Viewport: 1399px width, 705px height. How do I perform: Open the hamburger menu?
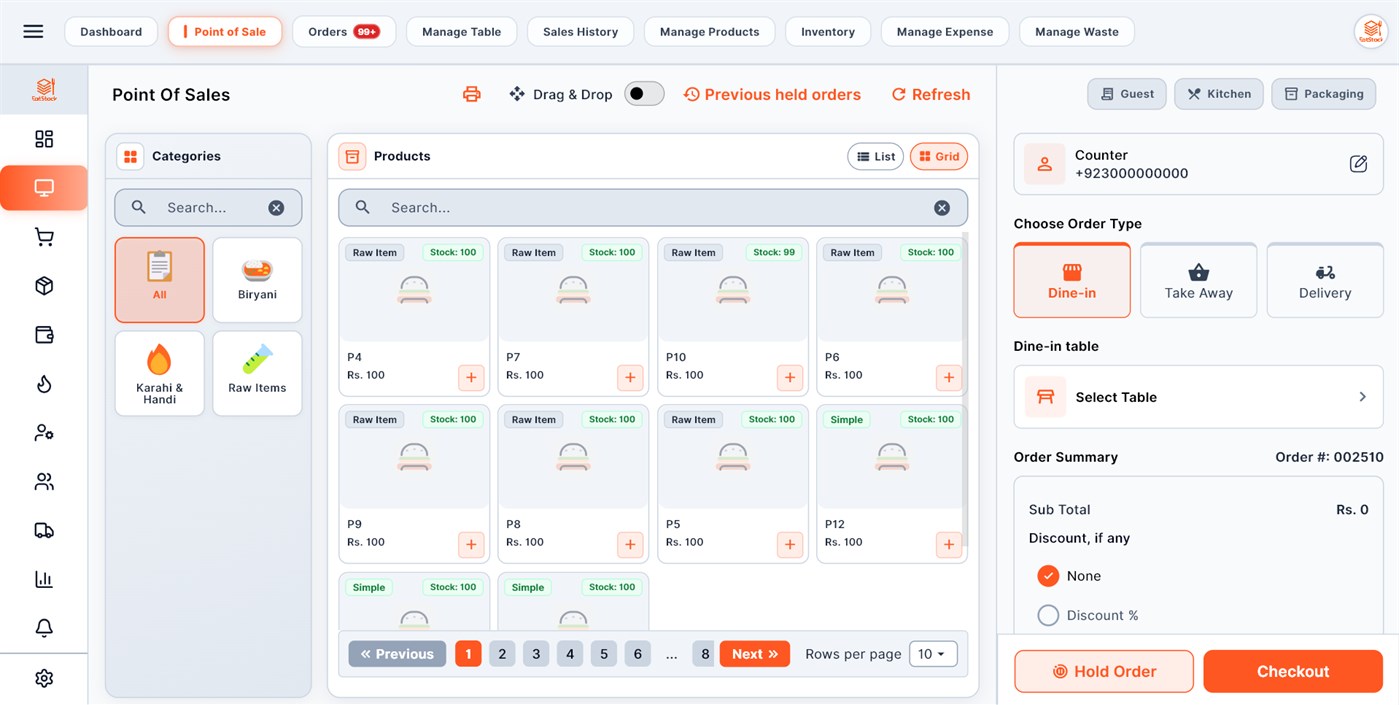[33, 31]
